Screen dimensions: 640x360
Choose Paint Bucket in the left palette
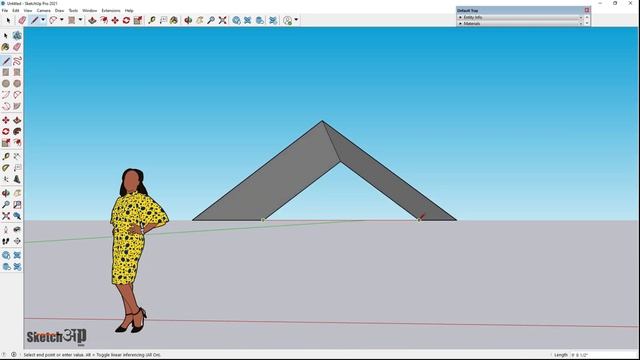point(6,47)
